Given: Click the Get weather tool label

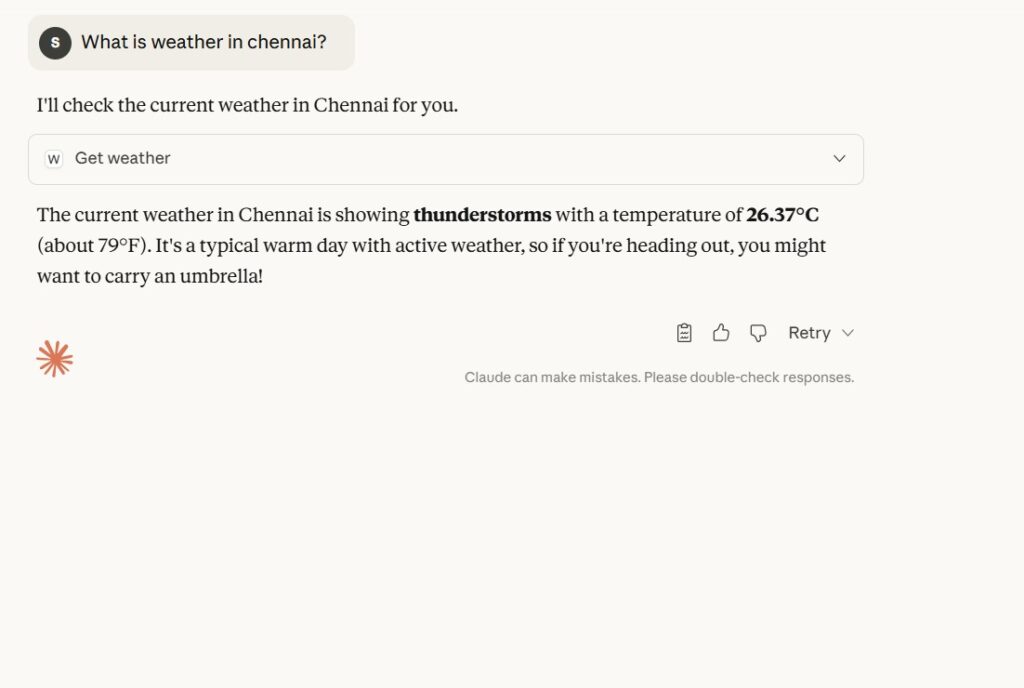Looking at the screenshot, I should [x=122, y=158].
